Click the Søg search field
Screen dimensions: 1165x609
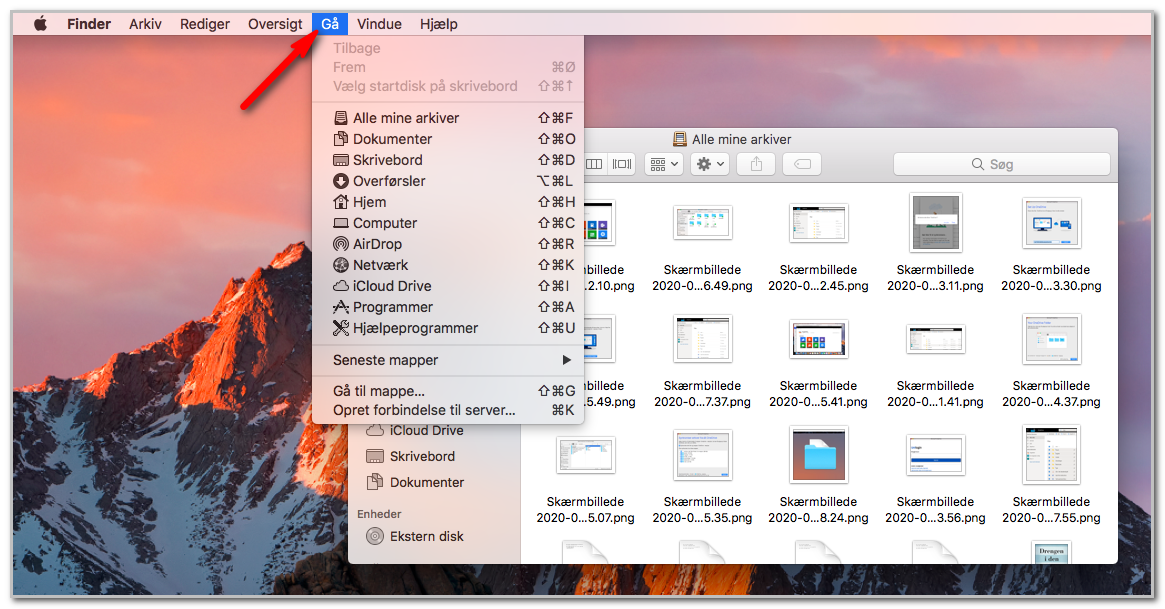(1002, 164)
